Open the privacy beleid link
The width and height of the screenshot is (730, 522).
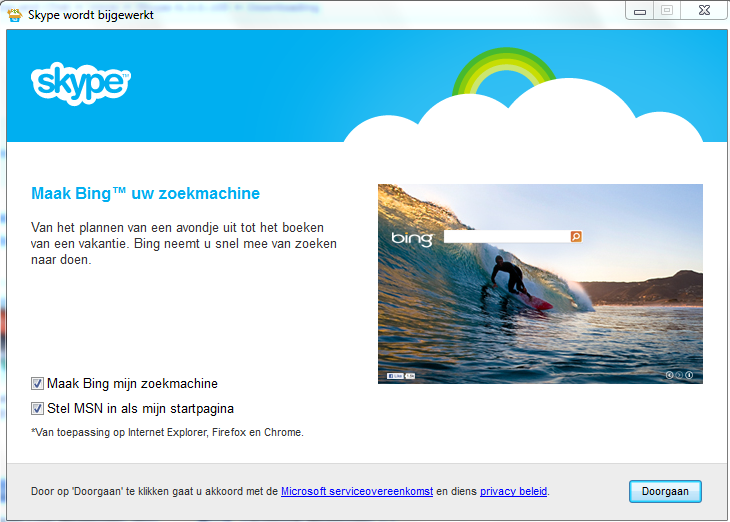click(x=513, y=491)
